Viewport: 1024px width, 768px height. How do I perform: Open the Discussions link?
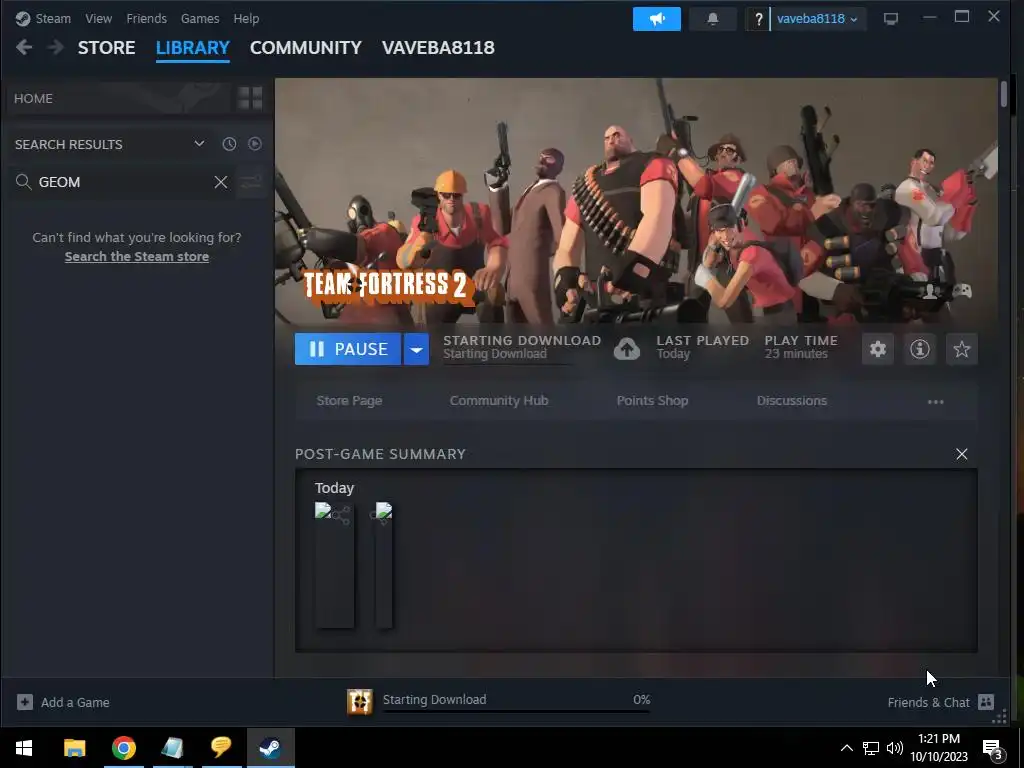coord(792,401)
